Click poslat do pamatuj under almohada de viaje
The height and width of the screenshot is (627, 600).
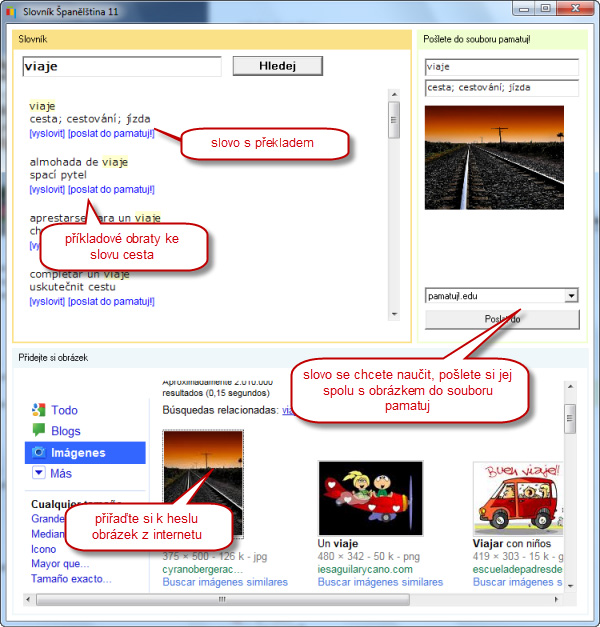pos(111,190)
